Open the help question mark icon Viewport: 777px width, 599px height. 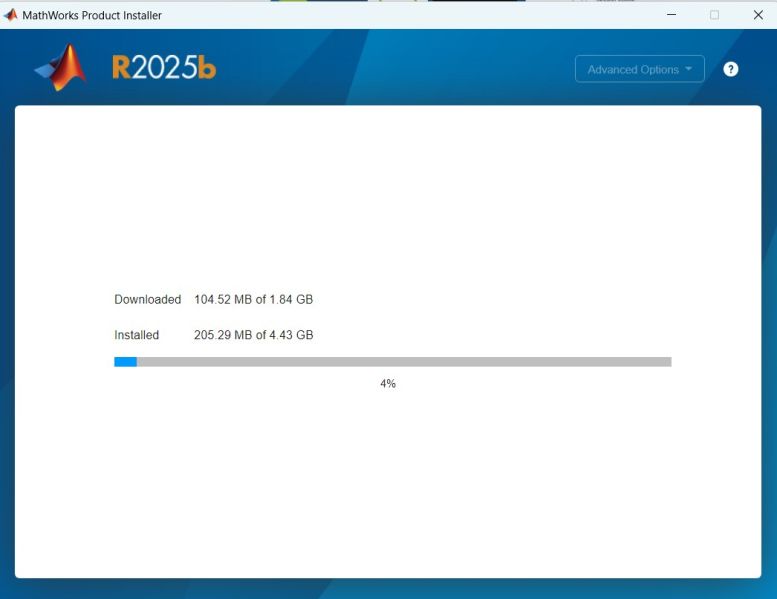pos(731,69)
